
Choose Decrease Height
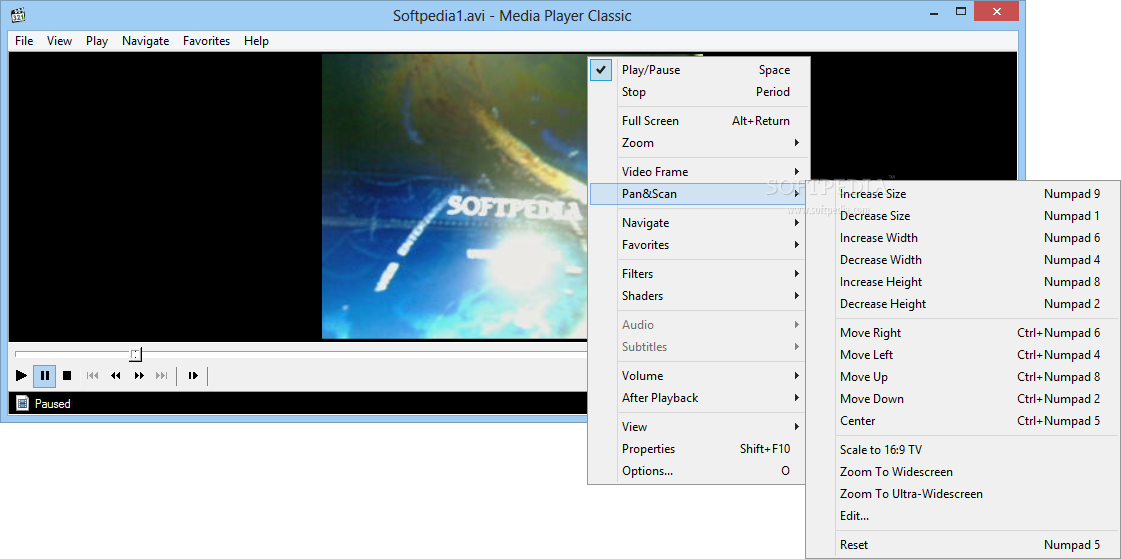963,304
